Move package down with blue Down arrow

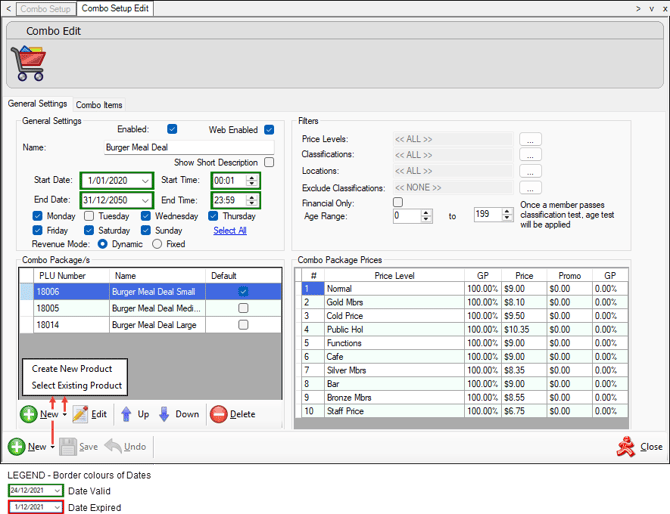point(164,414)
